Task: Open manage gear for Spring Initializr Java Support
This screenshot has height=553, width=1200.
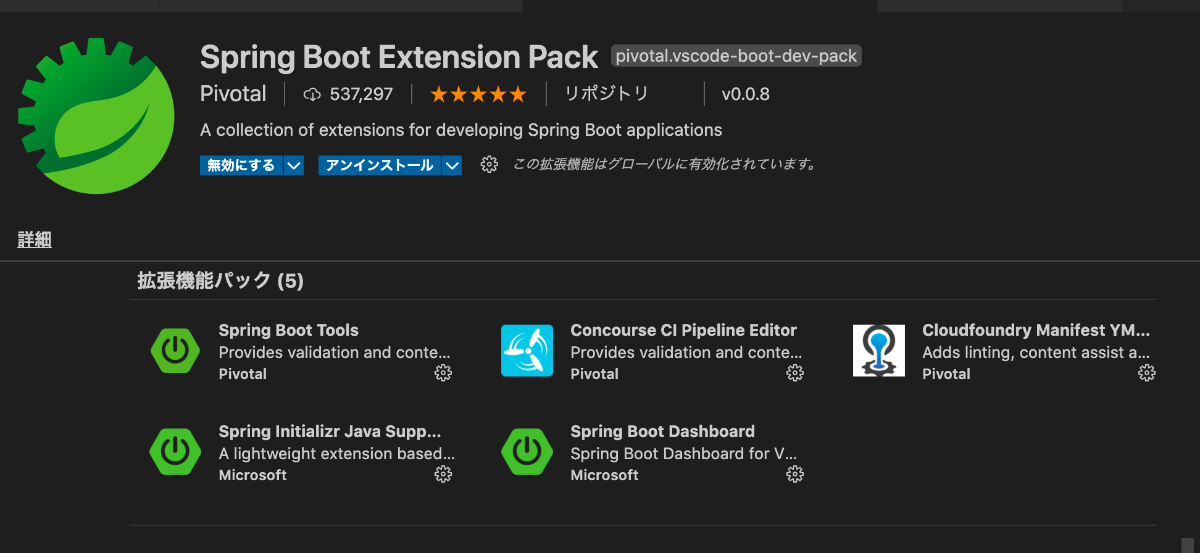Action: [443, 474]
